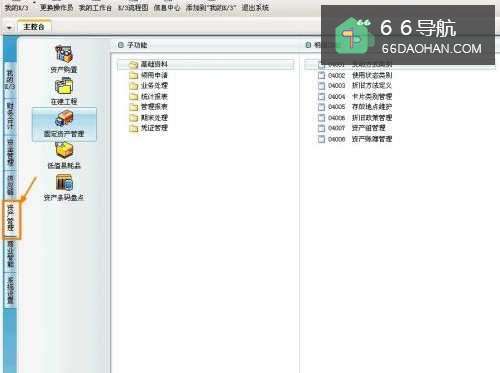This screenshot has height=373, width=500.
Task: Switch to the 主控台 tab
Action: tap(34, 27)
